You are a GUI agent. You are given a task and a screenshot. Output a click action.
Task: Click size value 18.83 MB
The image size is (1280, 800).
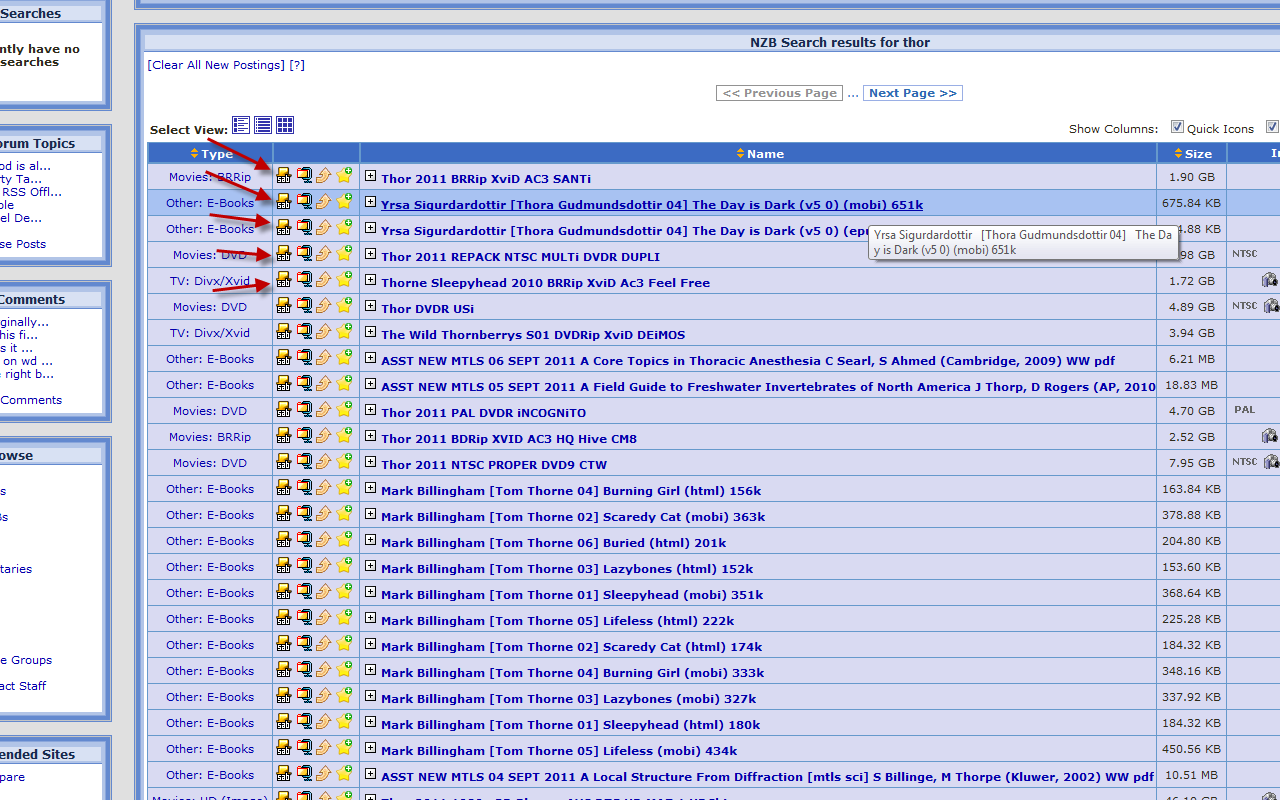pyautogui.click(x=1190, y=386)
